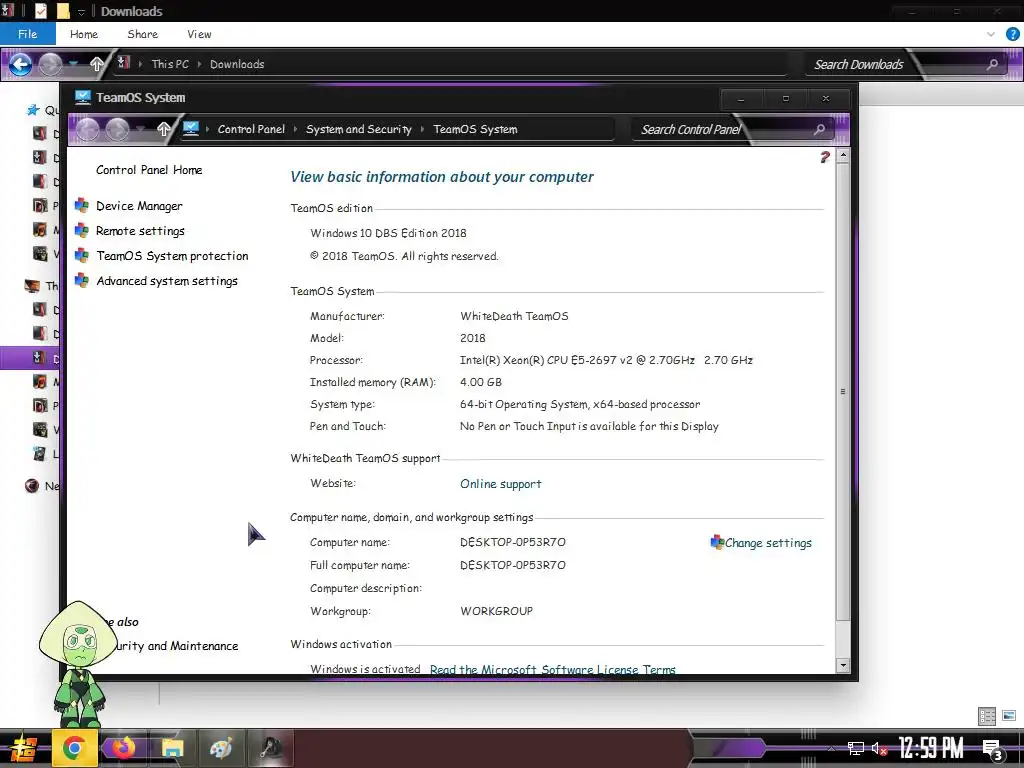1024x768 pixels.
Task: Click the Control Panel search magnifier icon
Action: (x=819, y=129)
